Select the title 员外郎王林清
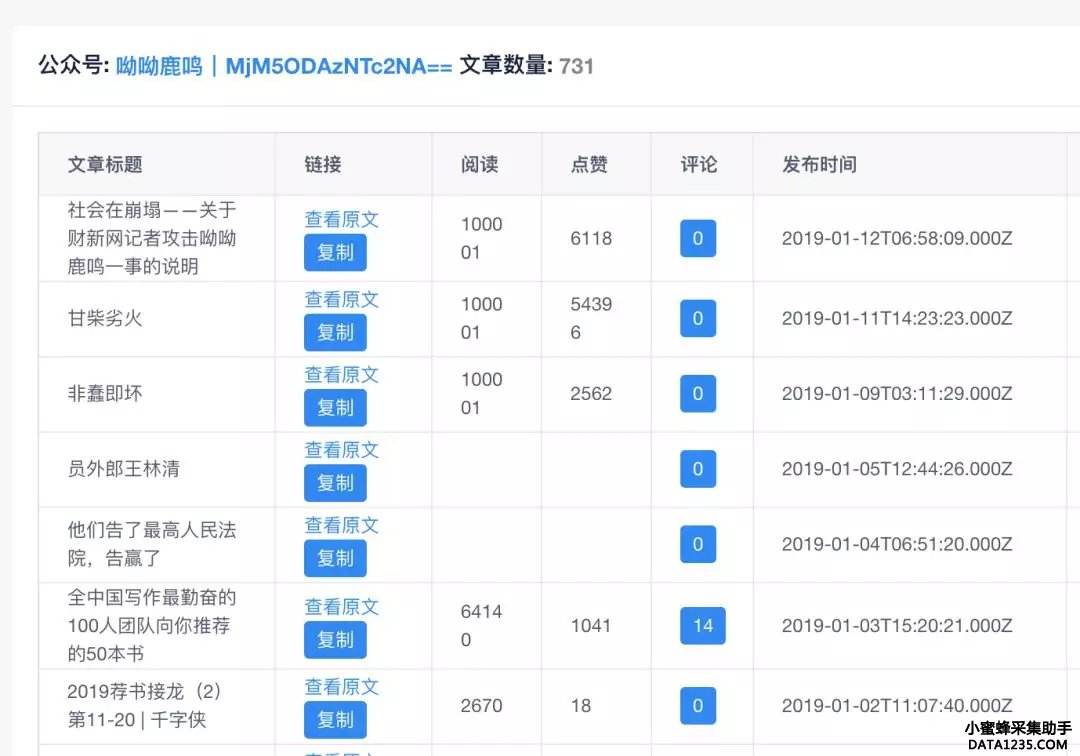This screenshot has width=1080, height=756. (123, 469)
